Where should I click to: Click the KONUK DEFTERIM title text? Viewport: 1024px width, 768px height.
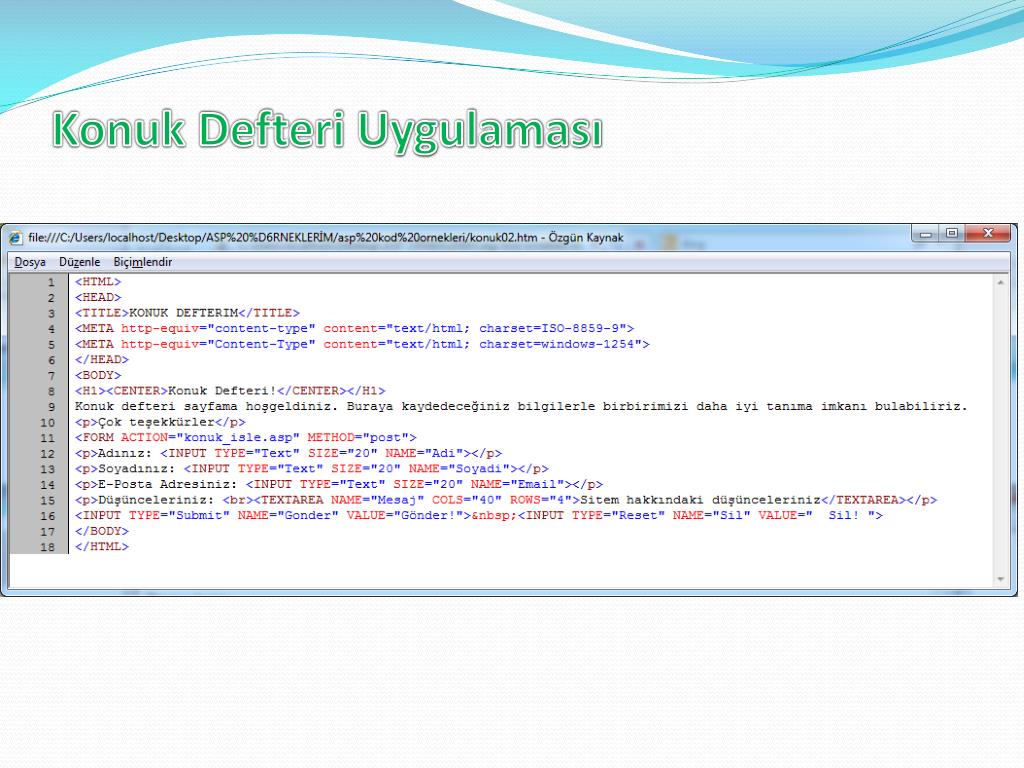point(184,313)
